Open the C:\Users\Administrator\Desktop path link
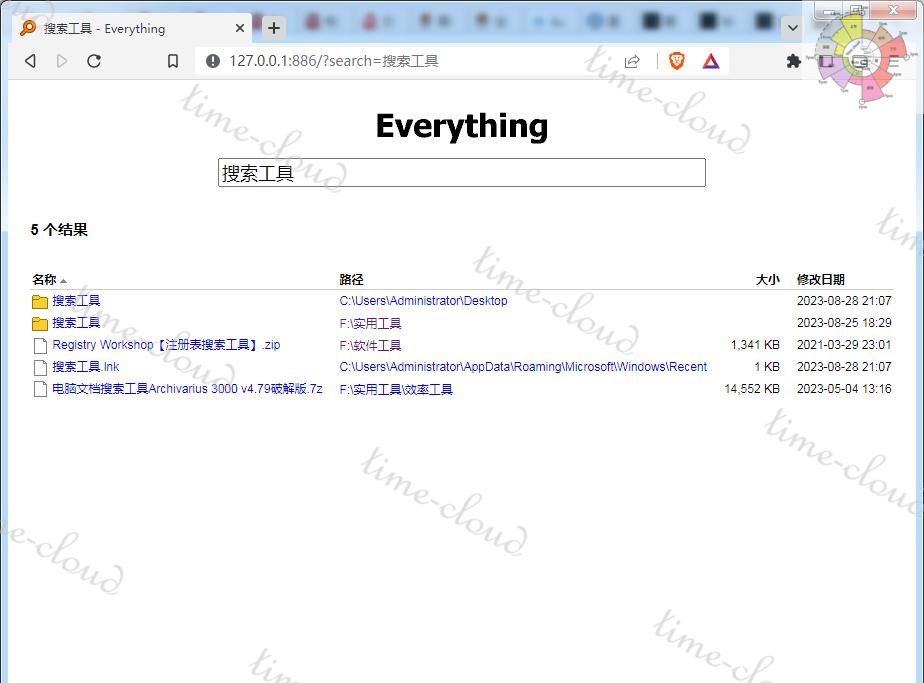This screenshot has height=683, width=924. point(423,301)
